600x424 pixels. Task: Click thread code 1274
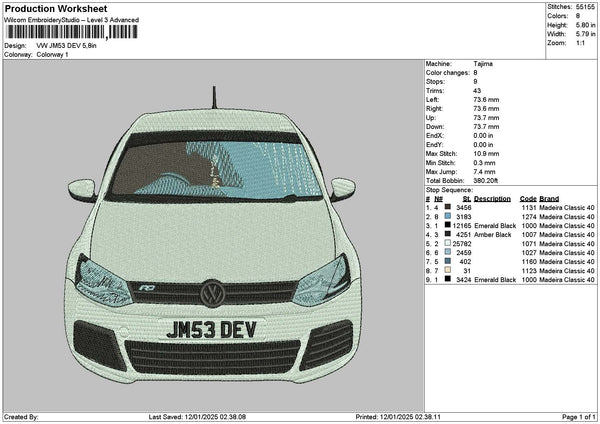click(529, 217)
